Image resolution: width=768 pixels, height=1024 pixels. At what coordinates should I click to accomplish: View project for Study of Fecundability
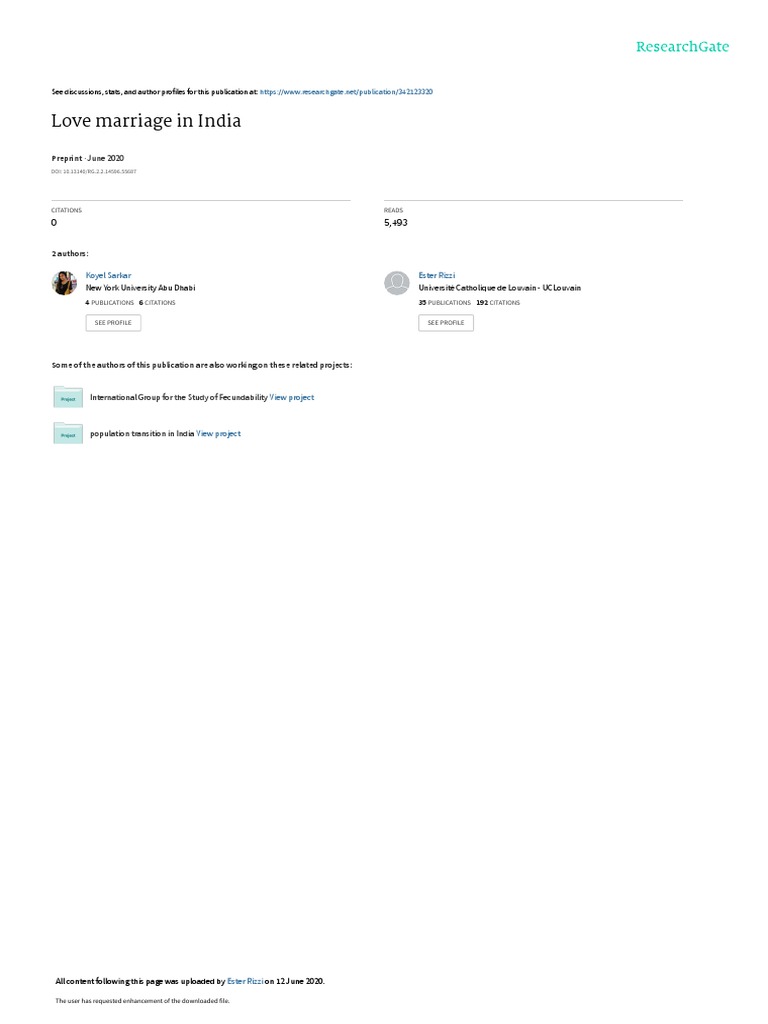292,397
